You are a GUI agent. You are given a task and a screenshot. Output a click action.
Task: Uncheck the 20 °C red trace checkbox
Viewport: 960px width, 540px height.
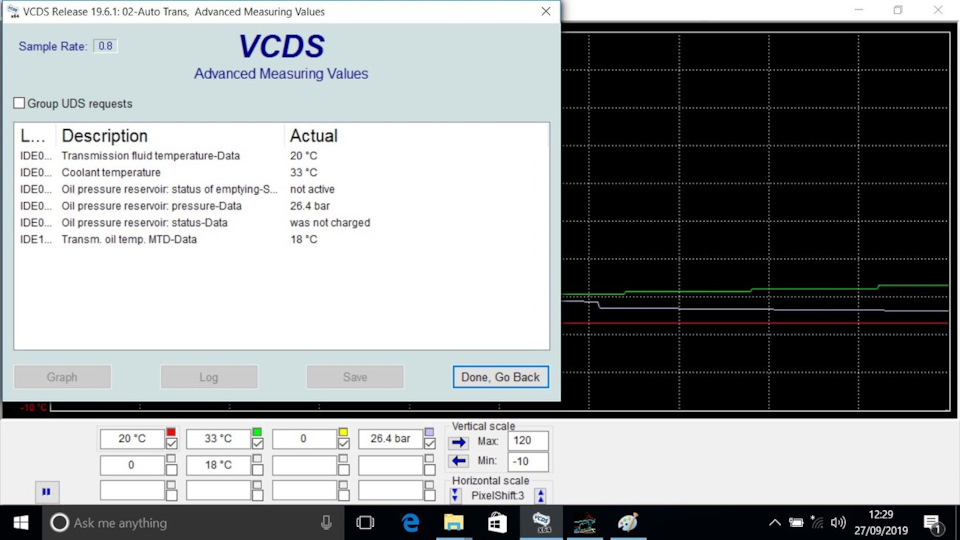171,443
